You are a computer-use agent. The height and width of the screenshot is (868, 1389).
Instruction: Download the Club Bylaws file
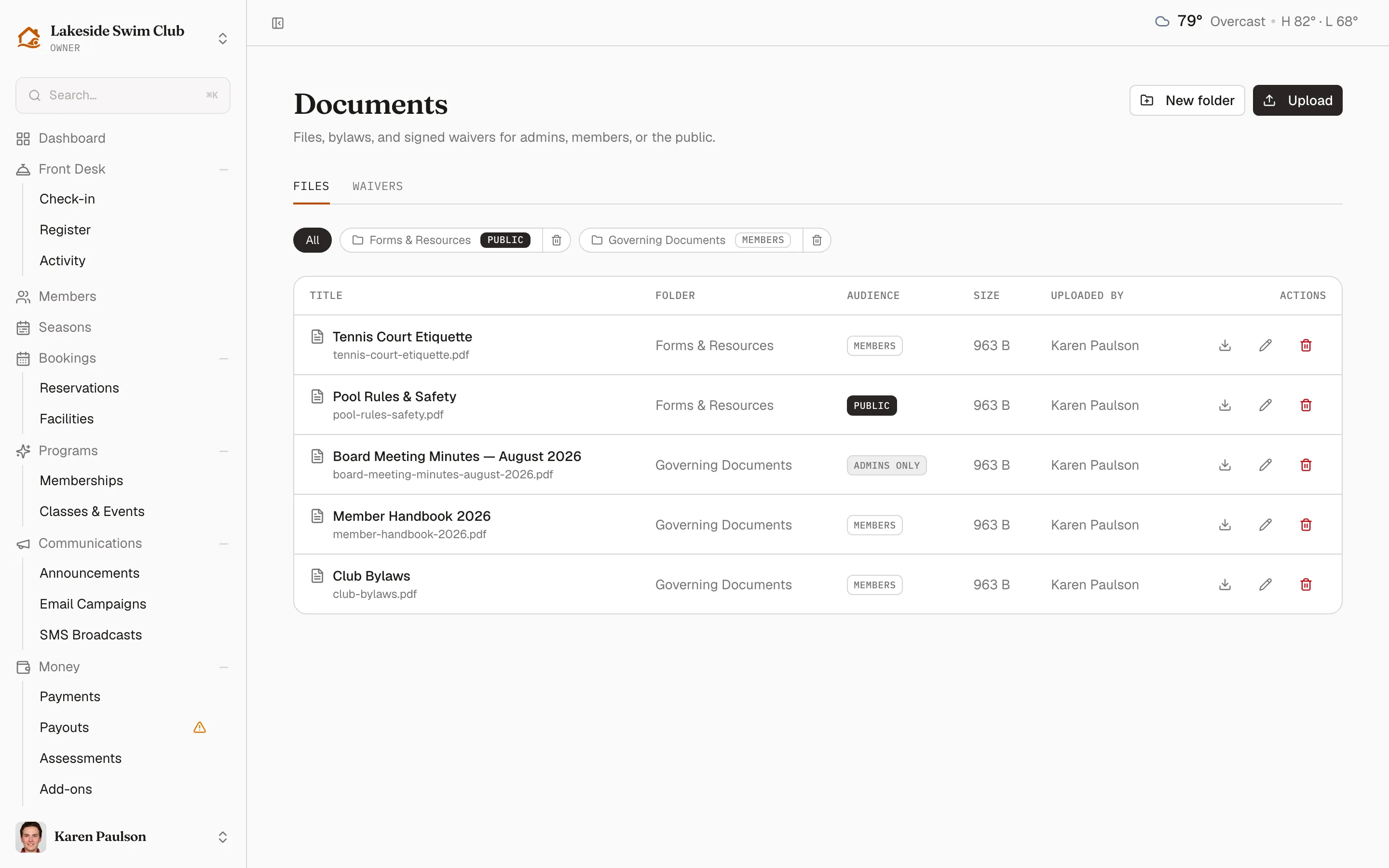1225,584
